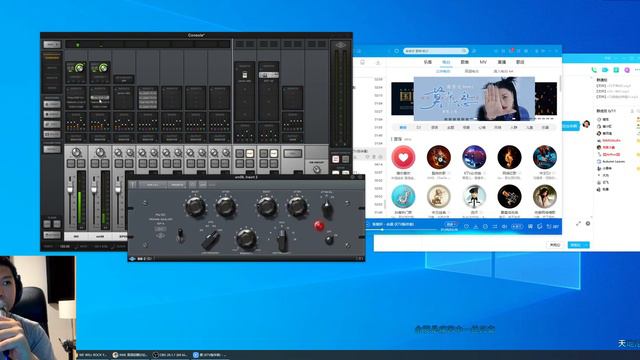Screen dimensions: 640x360
Task: Switch to 直播 tab in music player
Action: coord(502,62)
